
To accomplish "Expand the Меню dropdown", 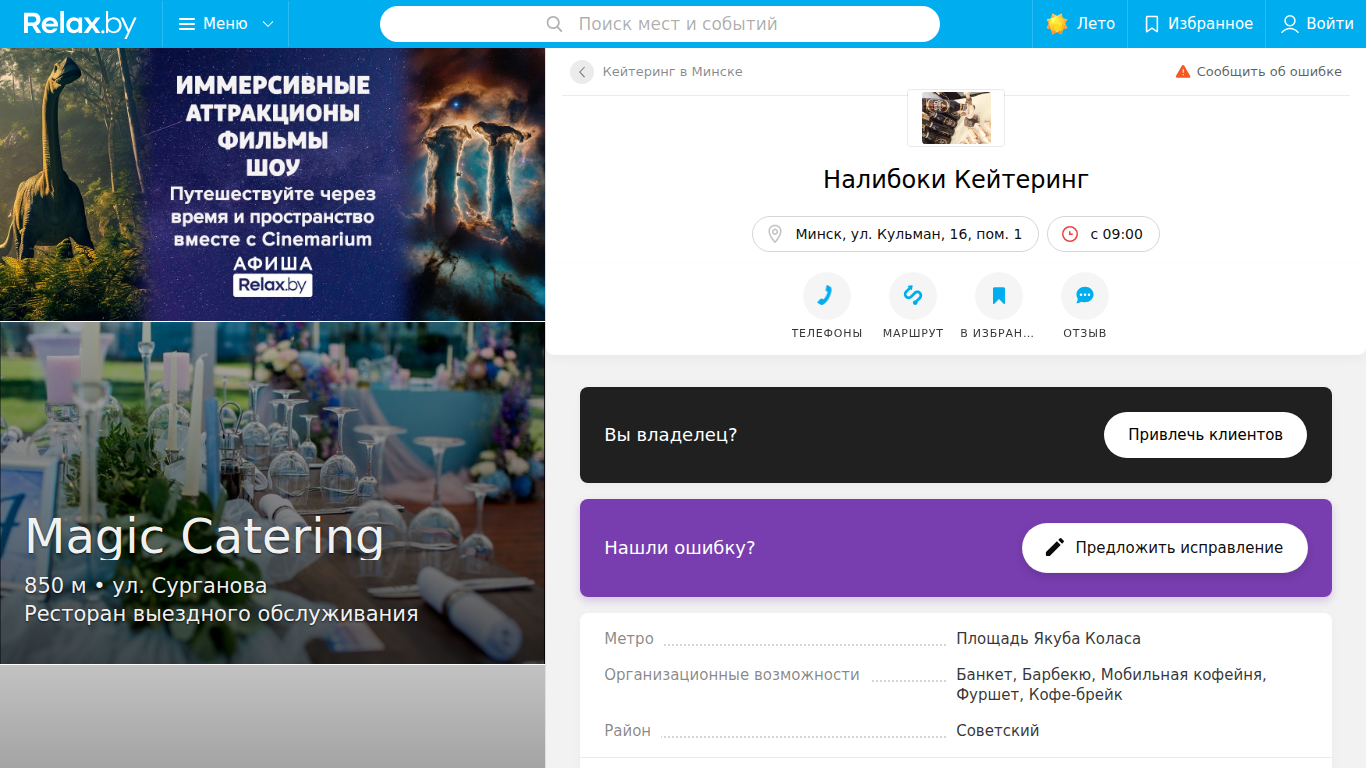I will (226, 24).
